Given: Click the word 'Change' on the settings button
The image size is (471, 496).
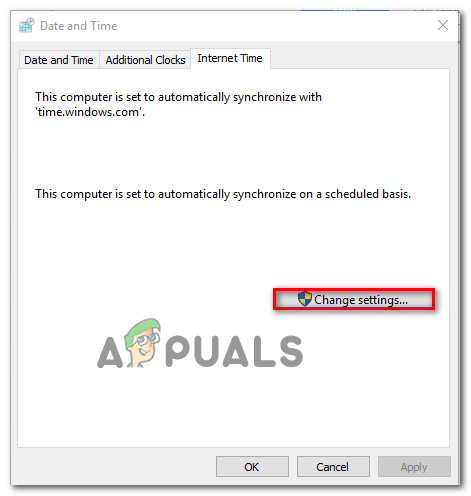Looking at the screenshot, I should (x=334, y=300).
